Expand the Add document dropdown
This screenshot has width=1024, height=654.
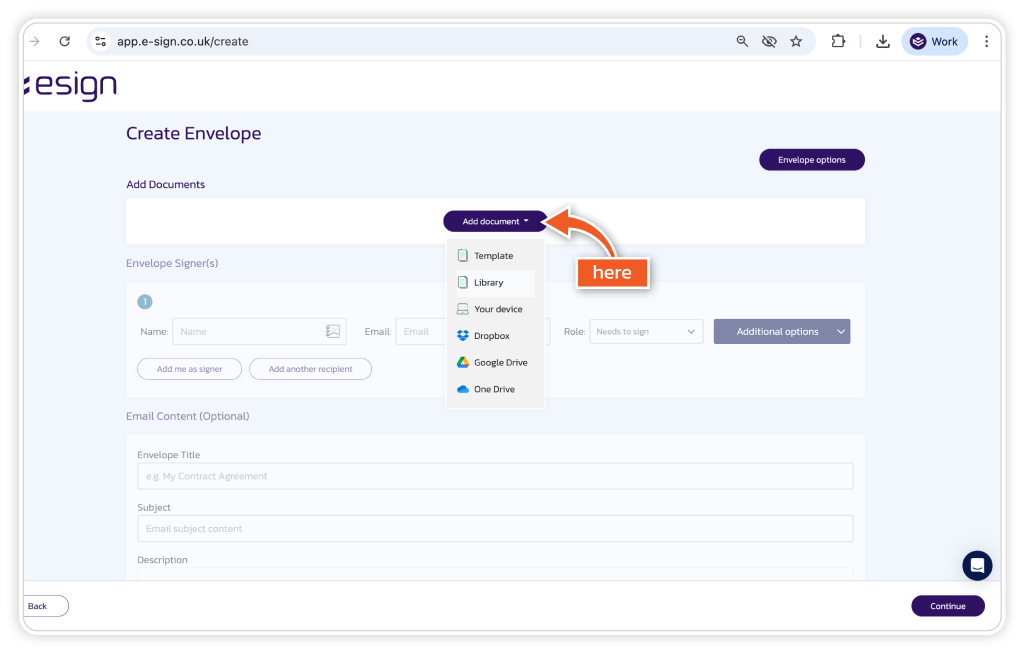point(495,221)
